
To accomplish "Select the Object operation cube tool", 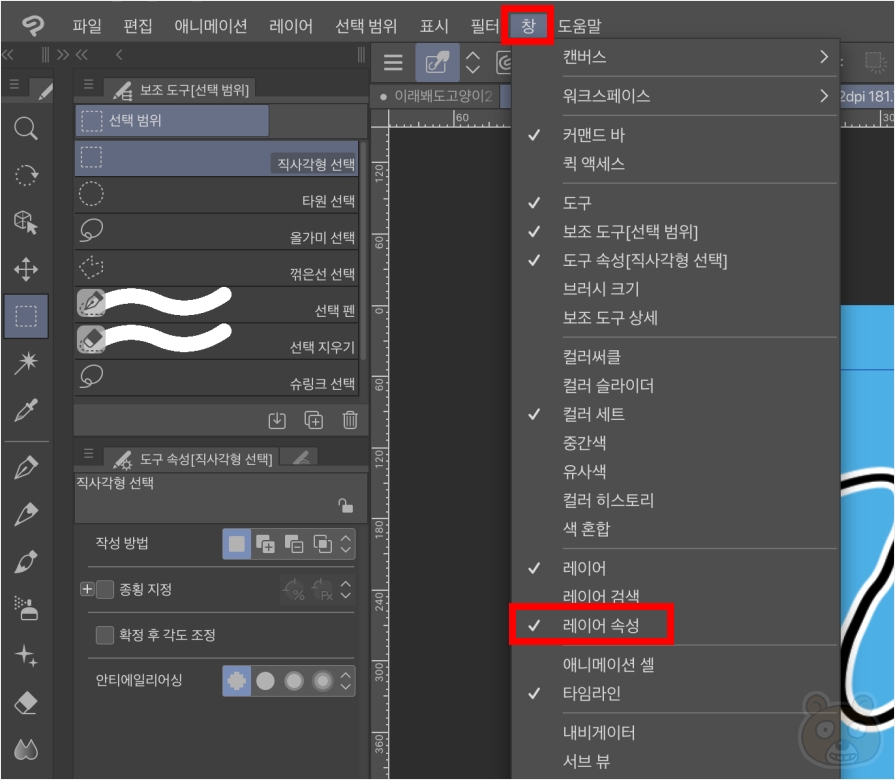I will pos(26,222).
